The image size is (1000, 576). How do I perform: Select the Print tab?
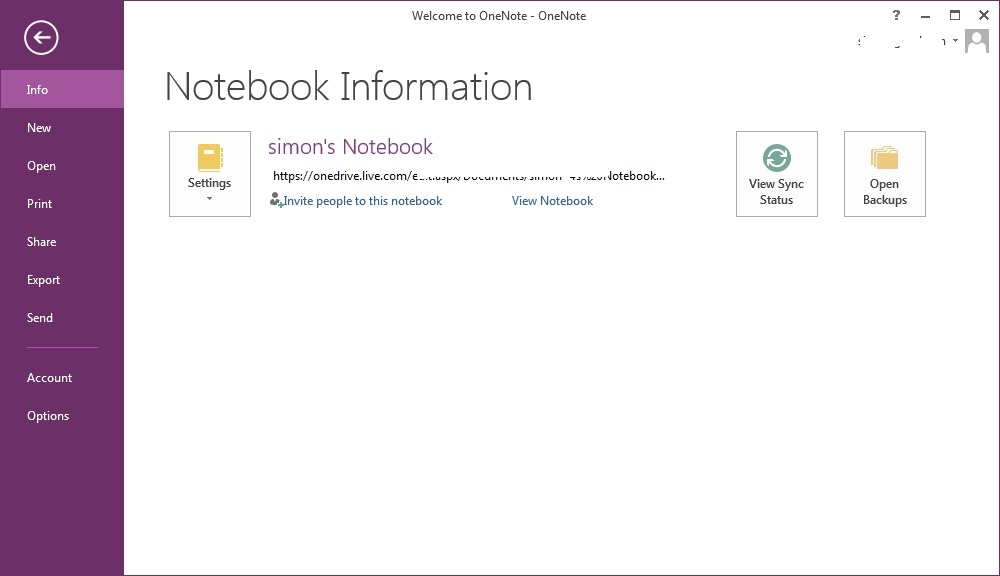[62, 203]
